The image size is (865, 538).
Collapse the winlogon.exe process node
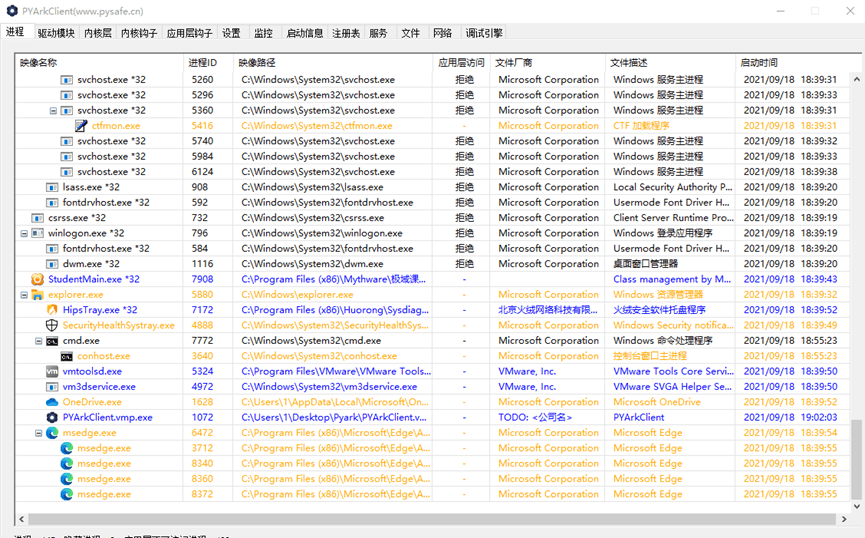(x=24, y=233)
